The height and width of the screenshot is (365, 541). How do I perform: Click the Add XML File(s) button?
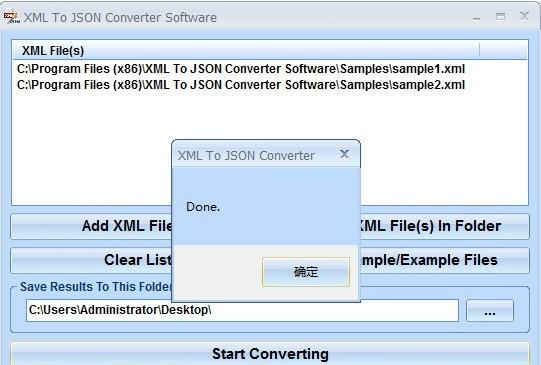(91, 226)
